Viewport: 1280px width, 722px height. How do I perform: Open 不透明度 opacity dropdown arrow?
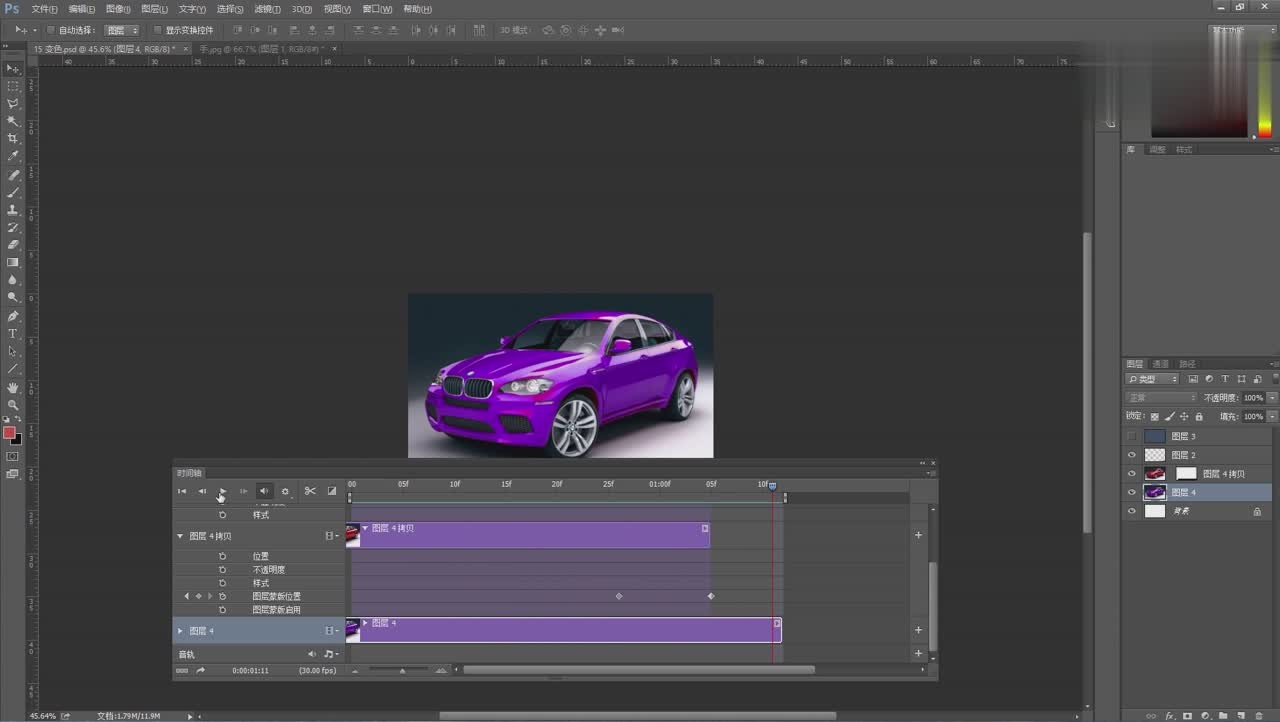pyautogui.click(x=1272, y=398)
